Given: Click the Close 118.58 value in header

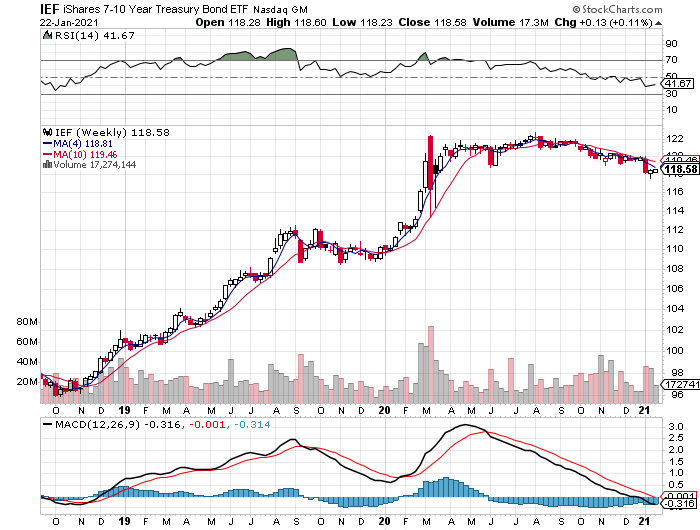Looking at the screenshot, I should click(x=433, y=22).
